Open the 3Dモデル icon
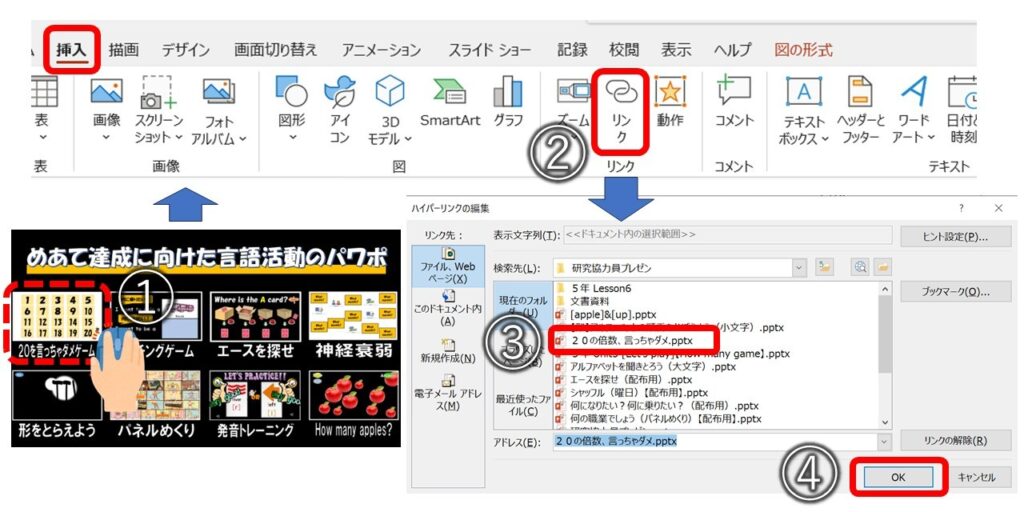Screen dimensions: 1024x512 click(x=389, y=93)
